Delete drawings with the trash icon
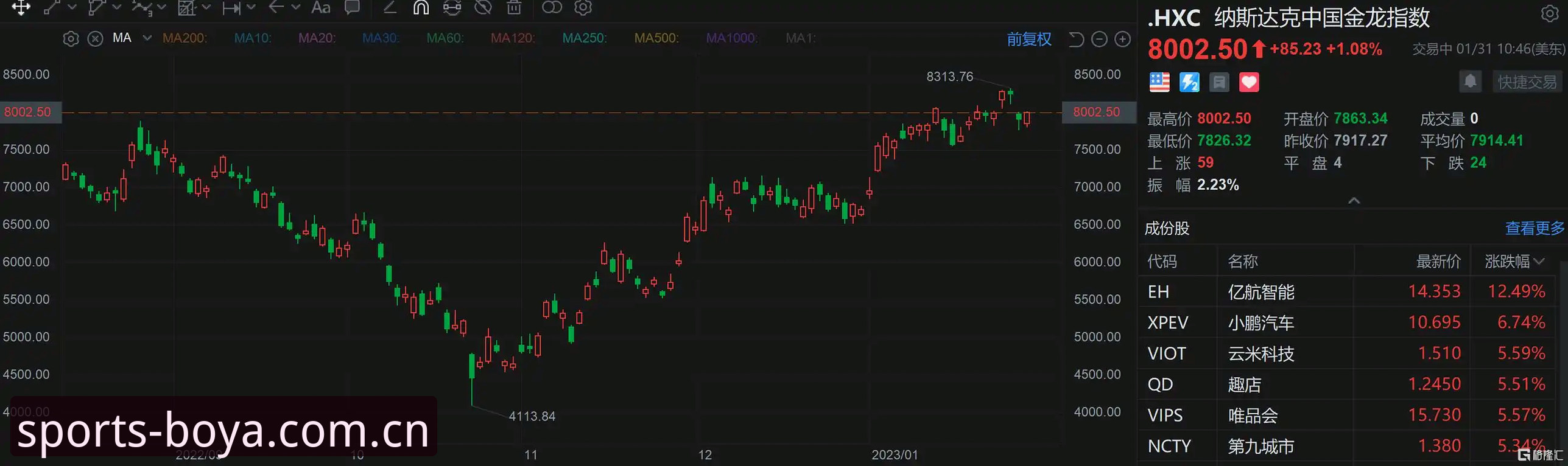 (514, 7)
